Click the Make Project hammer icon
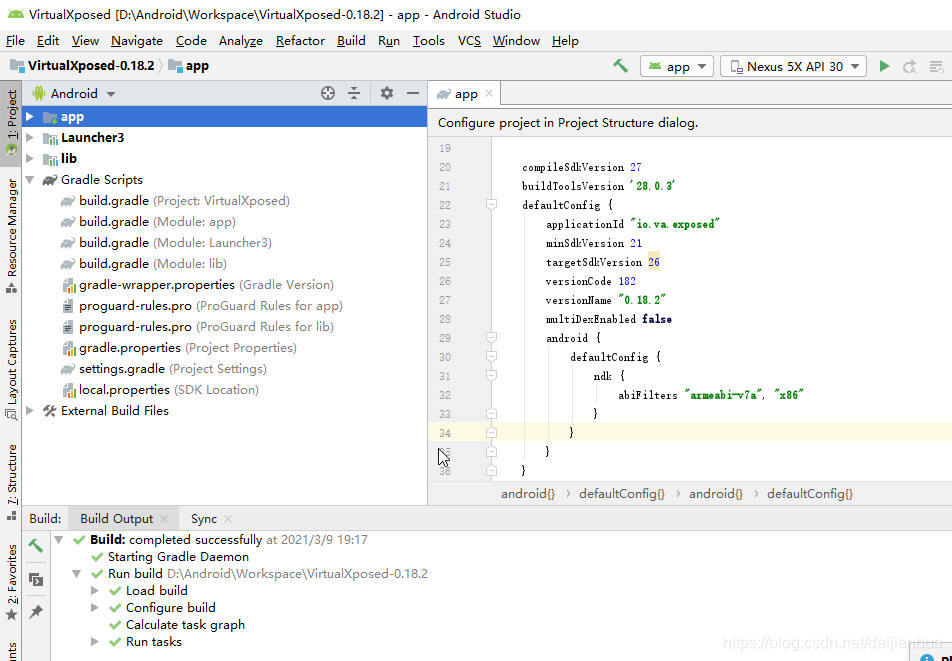Screen dimensions: 952x661 click(x=620, y=66)
